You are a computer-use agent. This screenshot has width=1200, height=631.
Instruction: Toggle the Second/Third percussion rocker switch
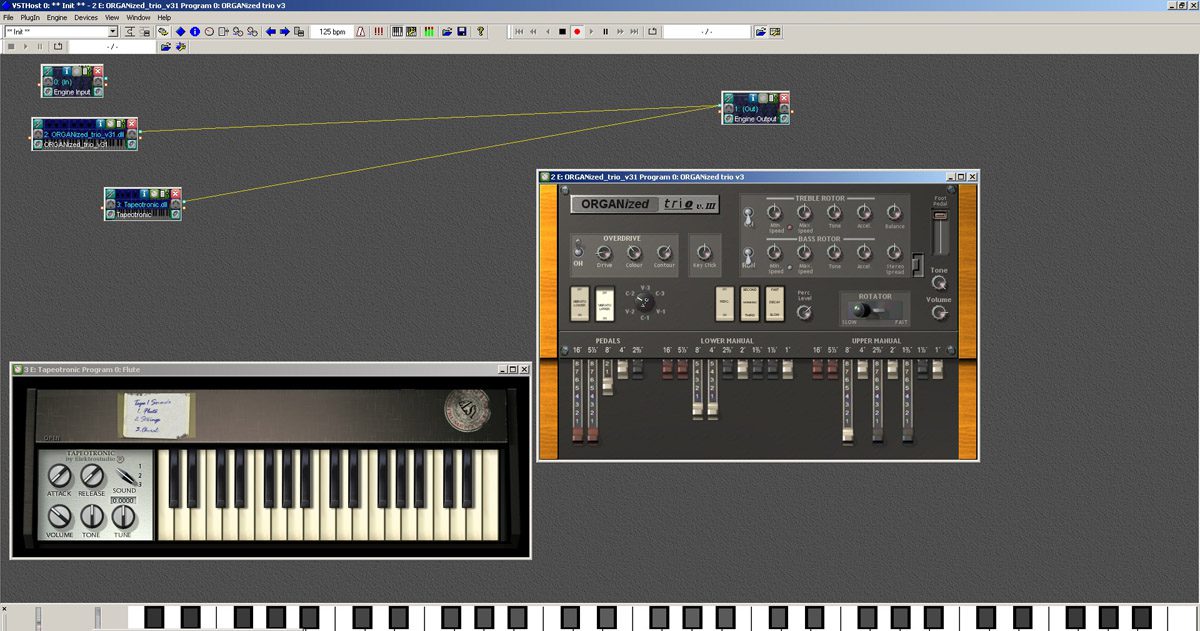pos(750,303)
